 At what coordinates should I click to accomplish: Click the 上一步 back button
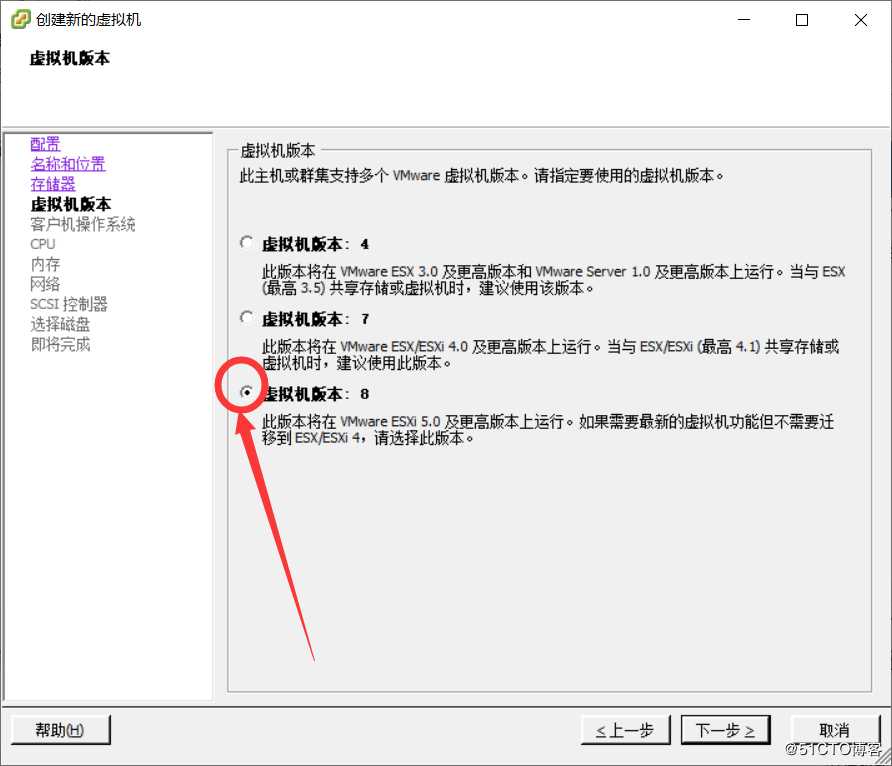point(625,730)
